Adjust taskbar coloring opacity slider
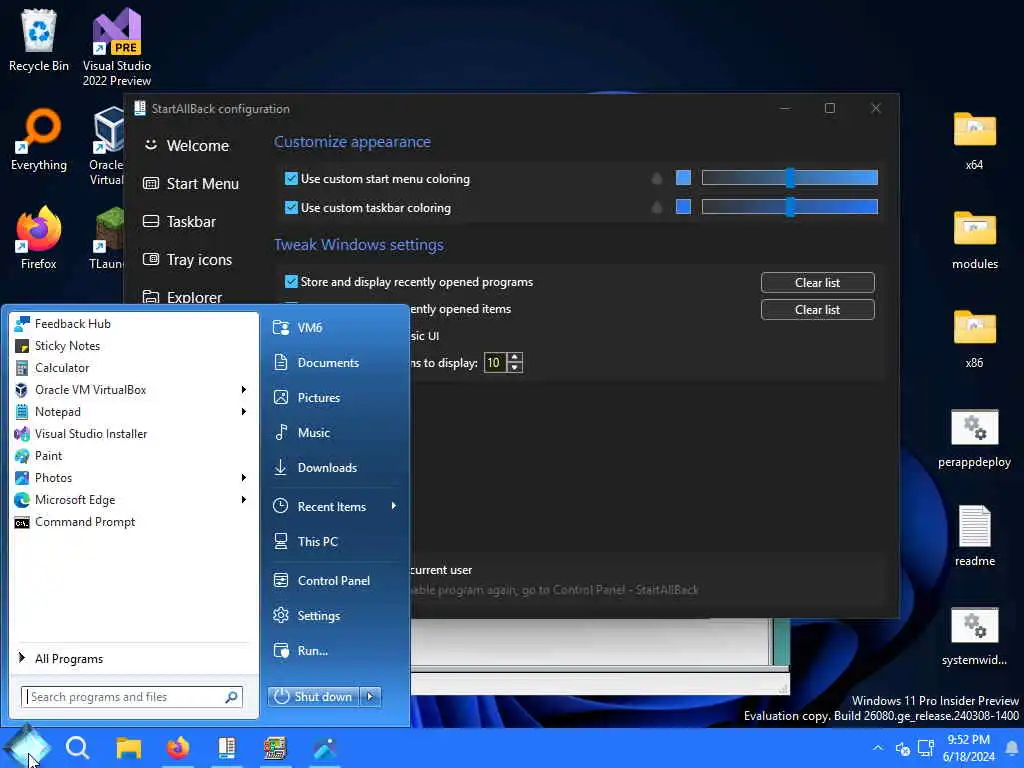The image size is (1024, 768). pos(790,207)
